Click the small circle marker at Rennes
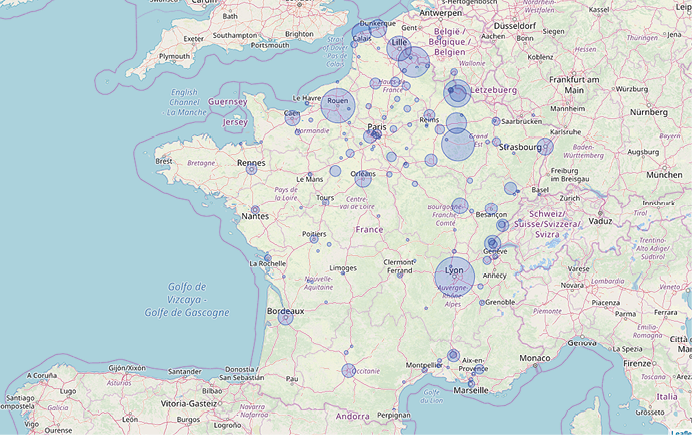 coord(252,169)
